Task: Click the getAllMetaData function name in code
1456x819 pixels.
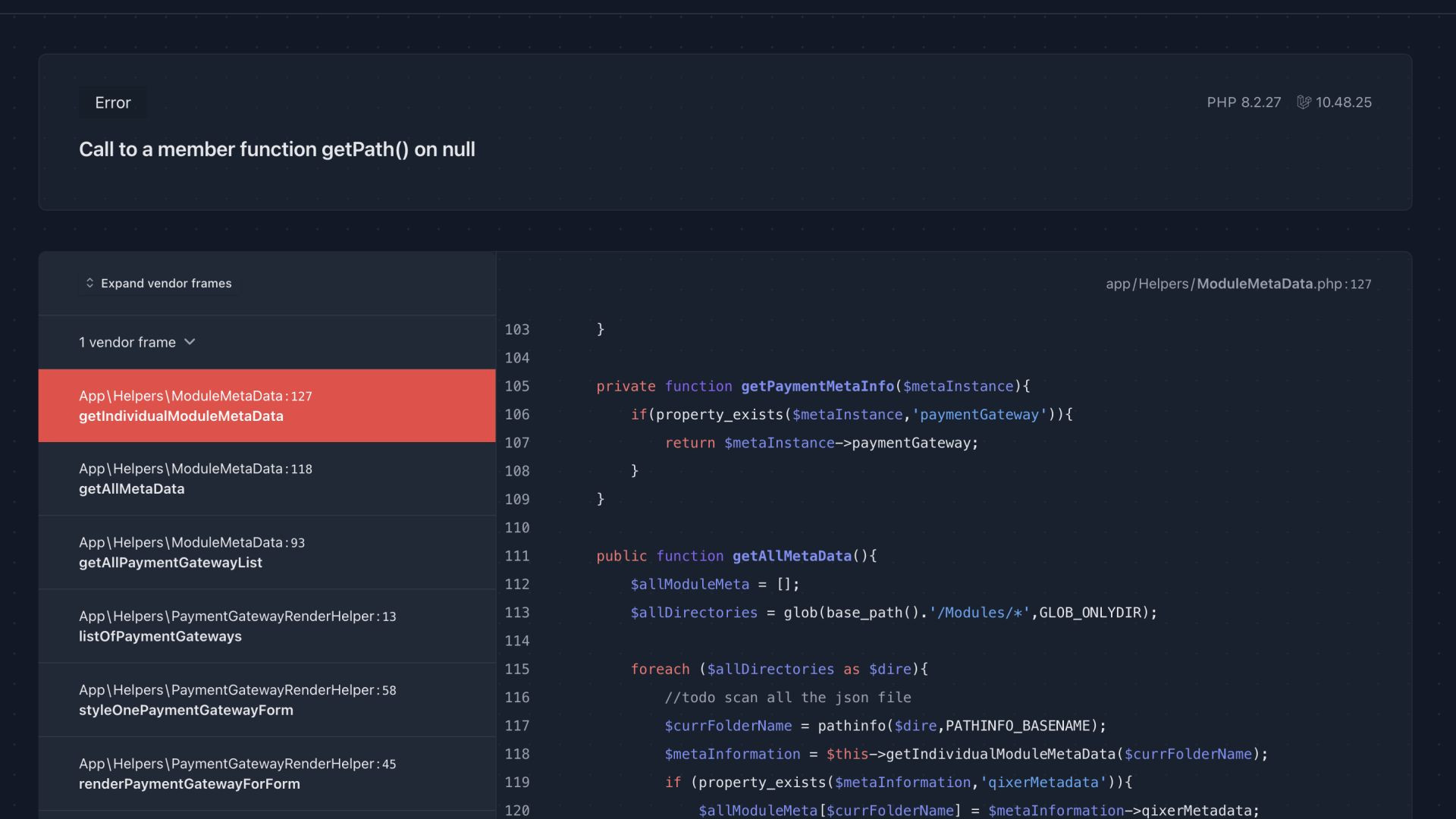Action: coord(792,556)
